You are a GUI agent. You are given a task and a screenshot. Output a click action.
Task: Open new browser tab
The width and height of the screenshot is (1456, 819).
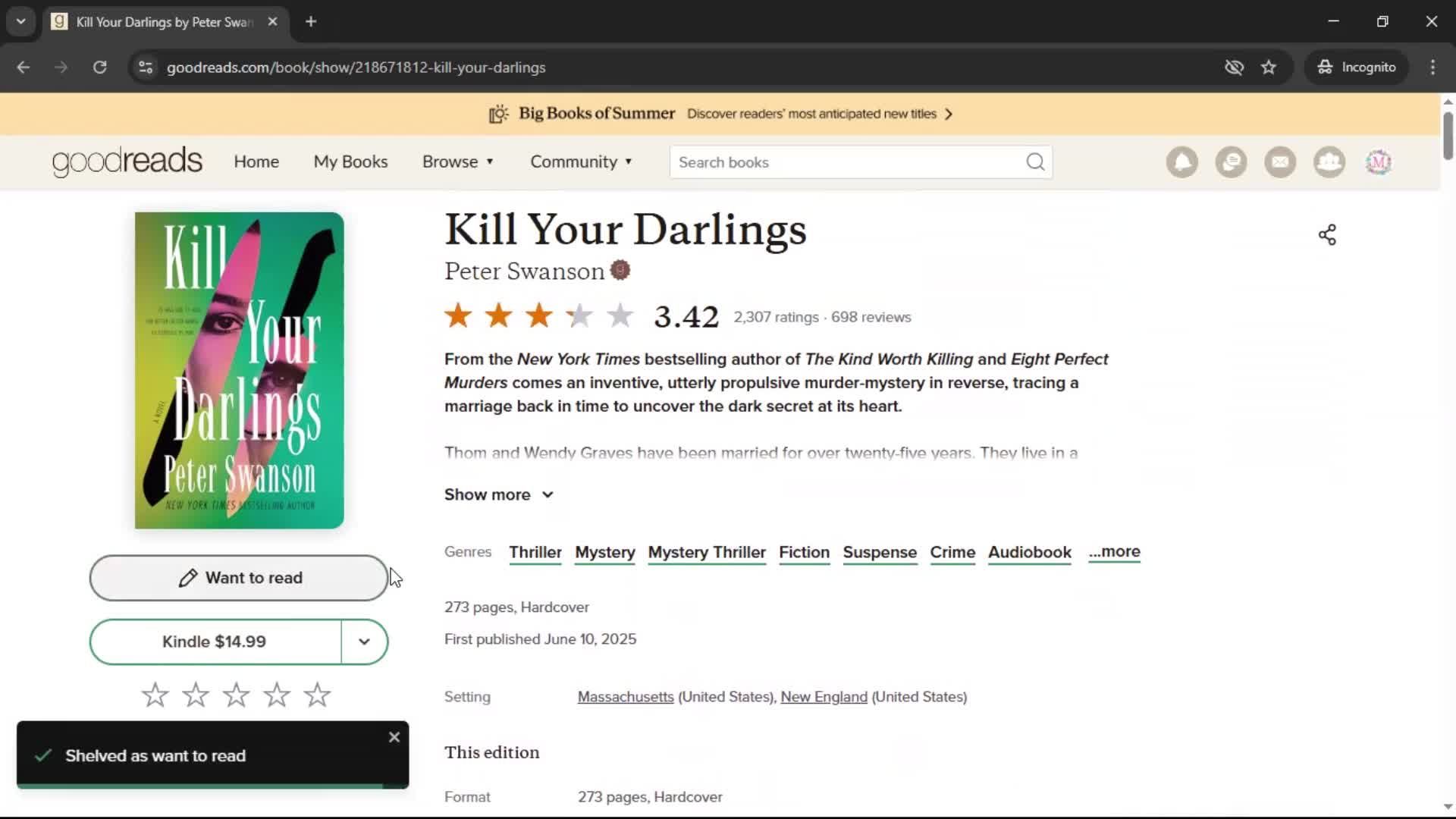coord(311,21)
